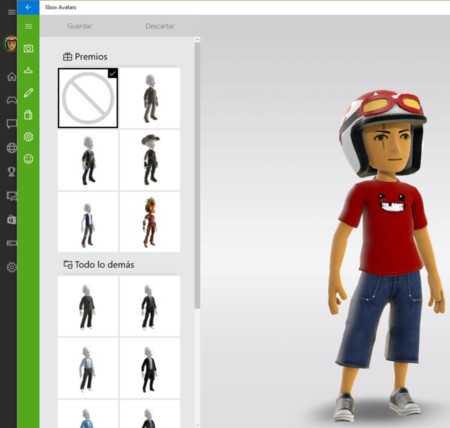The width and height of the screenshot is (450, 428).
Task: Open Settings gear in the dark sidebar
Action: click(x=12, y=267)
